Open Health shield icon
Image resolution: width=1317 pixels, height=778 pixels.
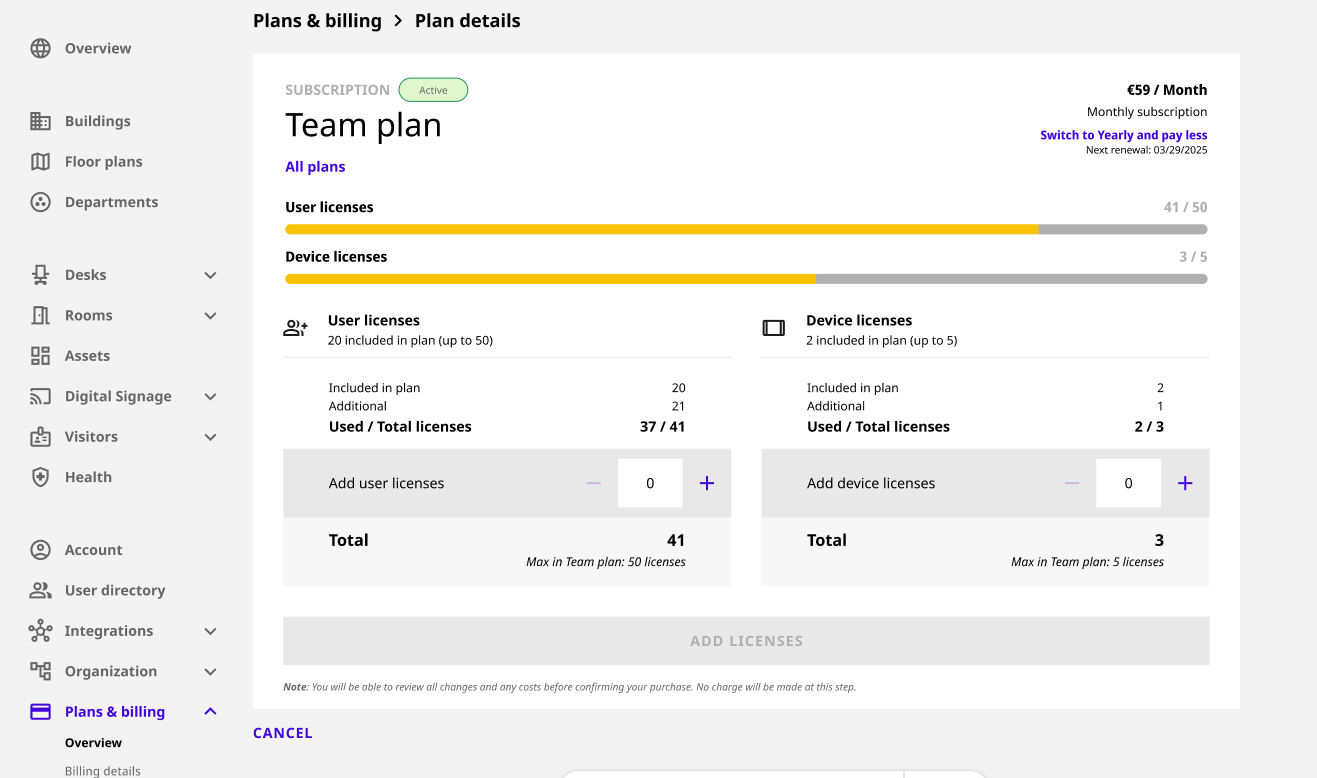40,477
